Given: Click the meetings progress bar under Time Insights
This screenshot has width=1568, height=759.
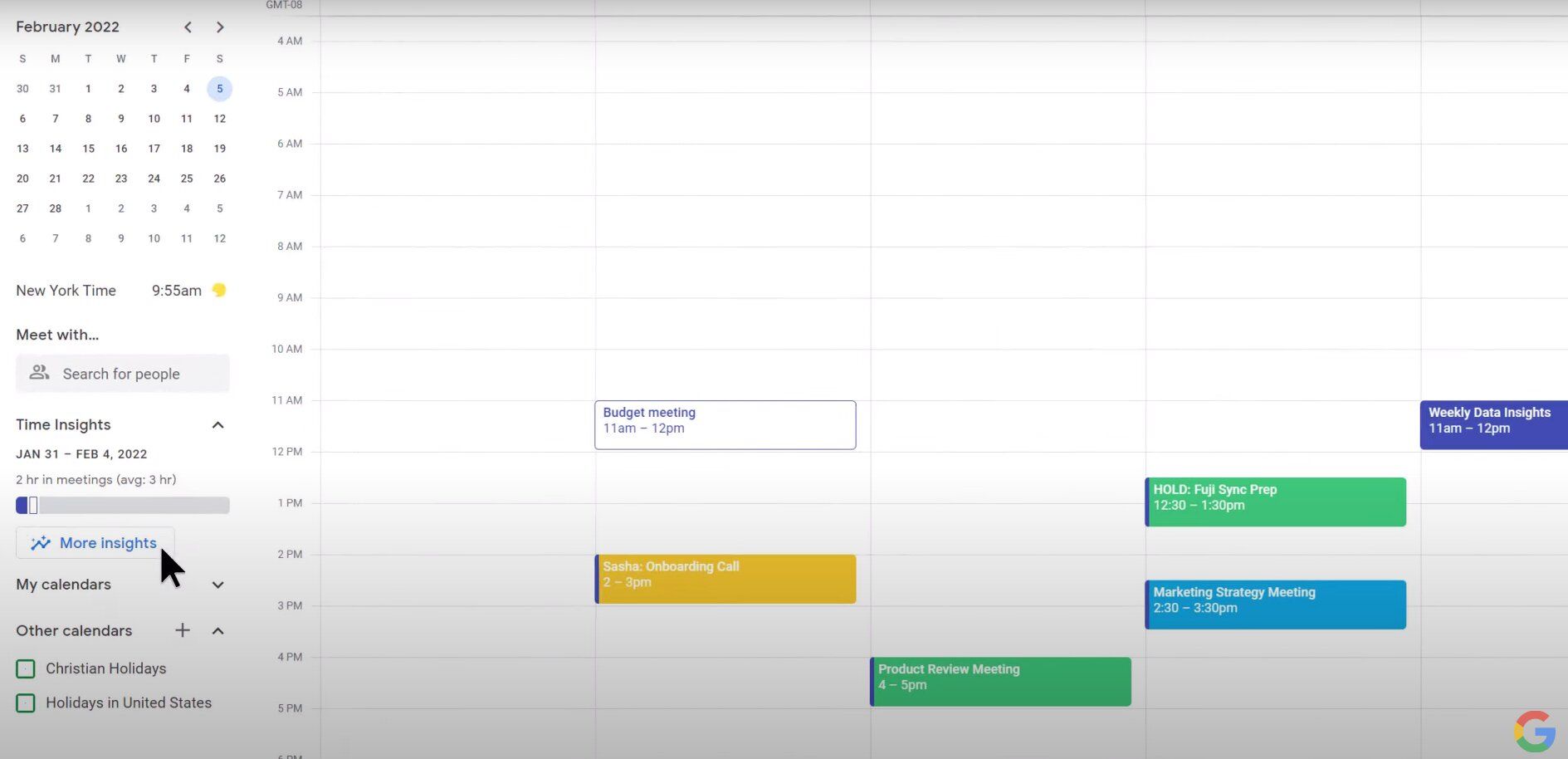Looking at the screenshot, I should tap(122, 505).
